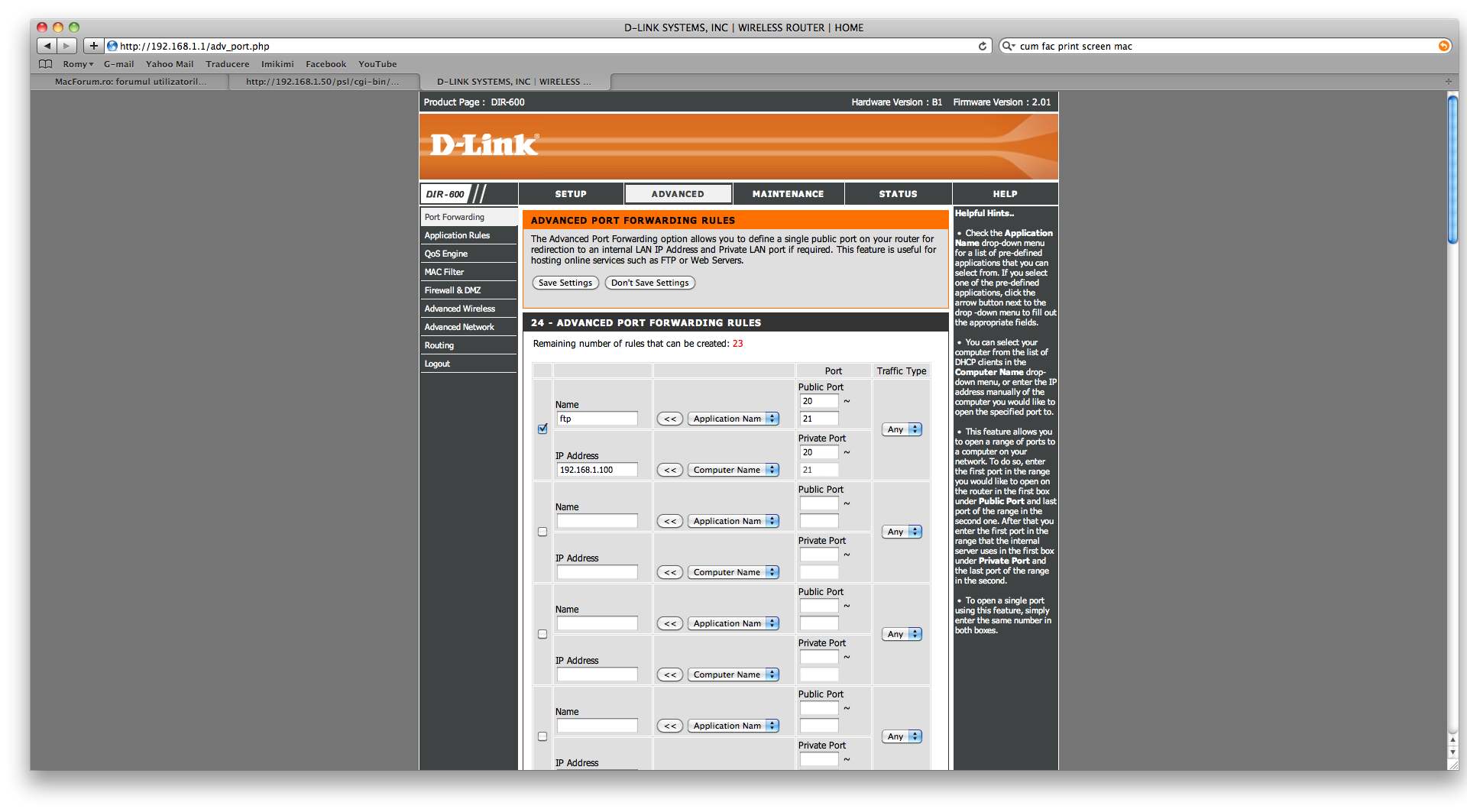The height and width of the screenshot is (812, 1467).
Task: Switch to the MAINTENANCE tab
Action: click(x=788, y=194)
